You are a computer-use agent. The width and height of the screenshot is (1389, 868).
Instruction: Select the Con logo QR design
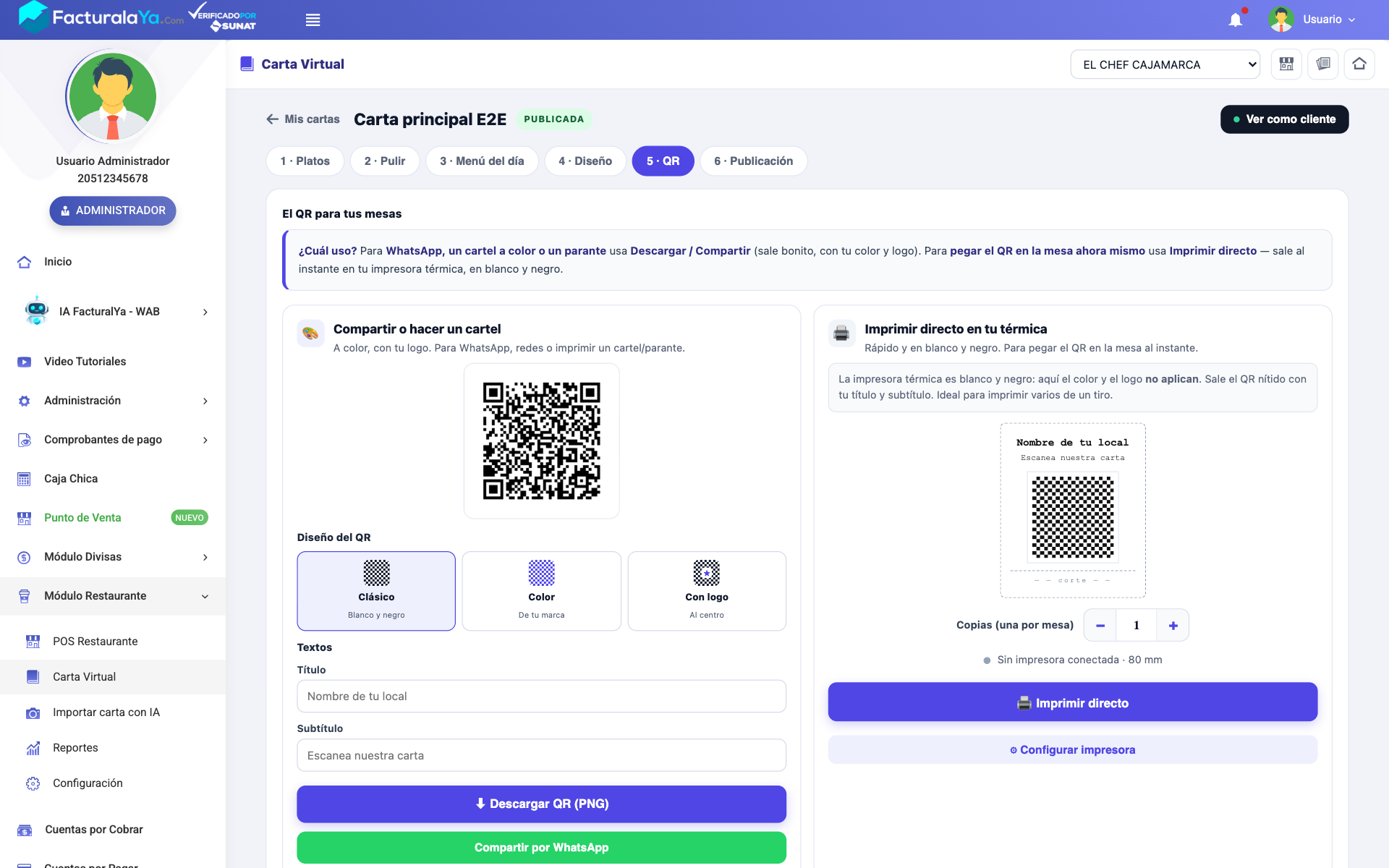[x=707, y=591]
